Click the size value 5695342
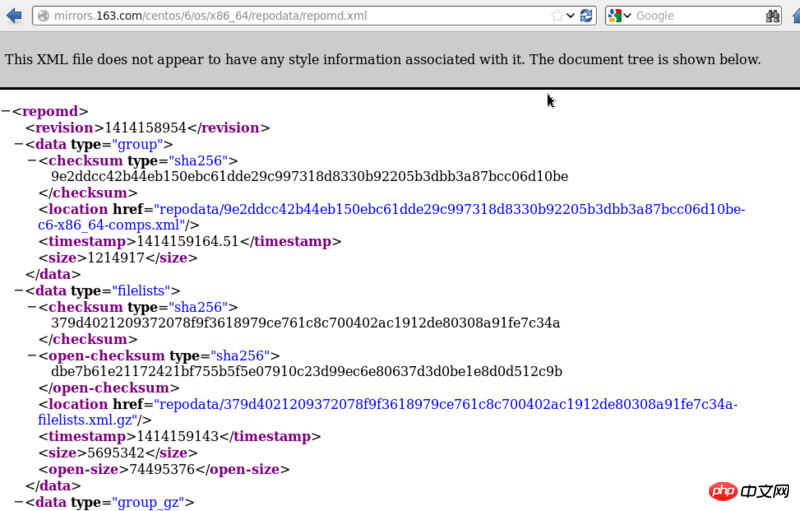 click(116, 453)
